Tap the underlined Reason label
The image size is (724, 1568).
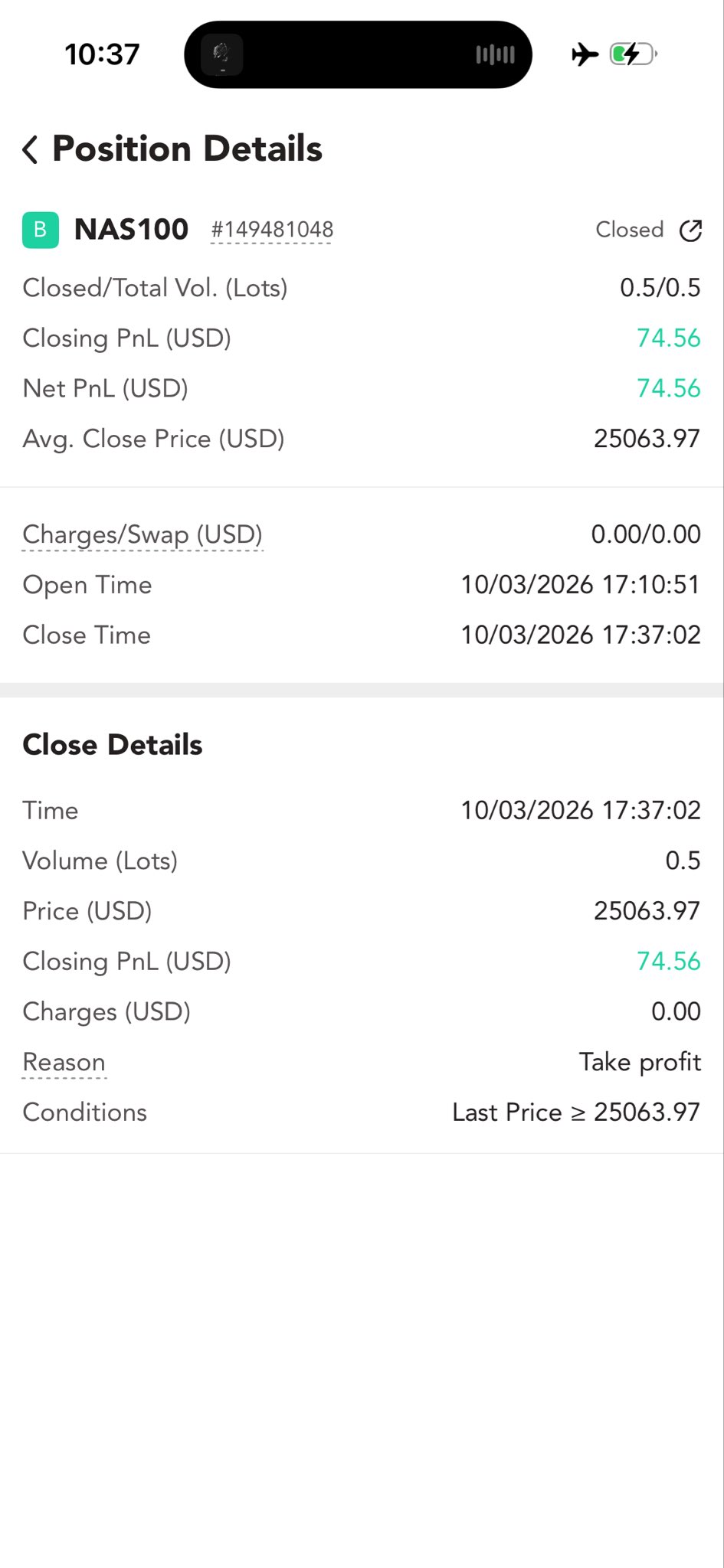click(64, 1062)
